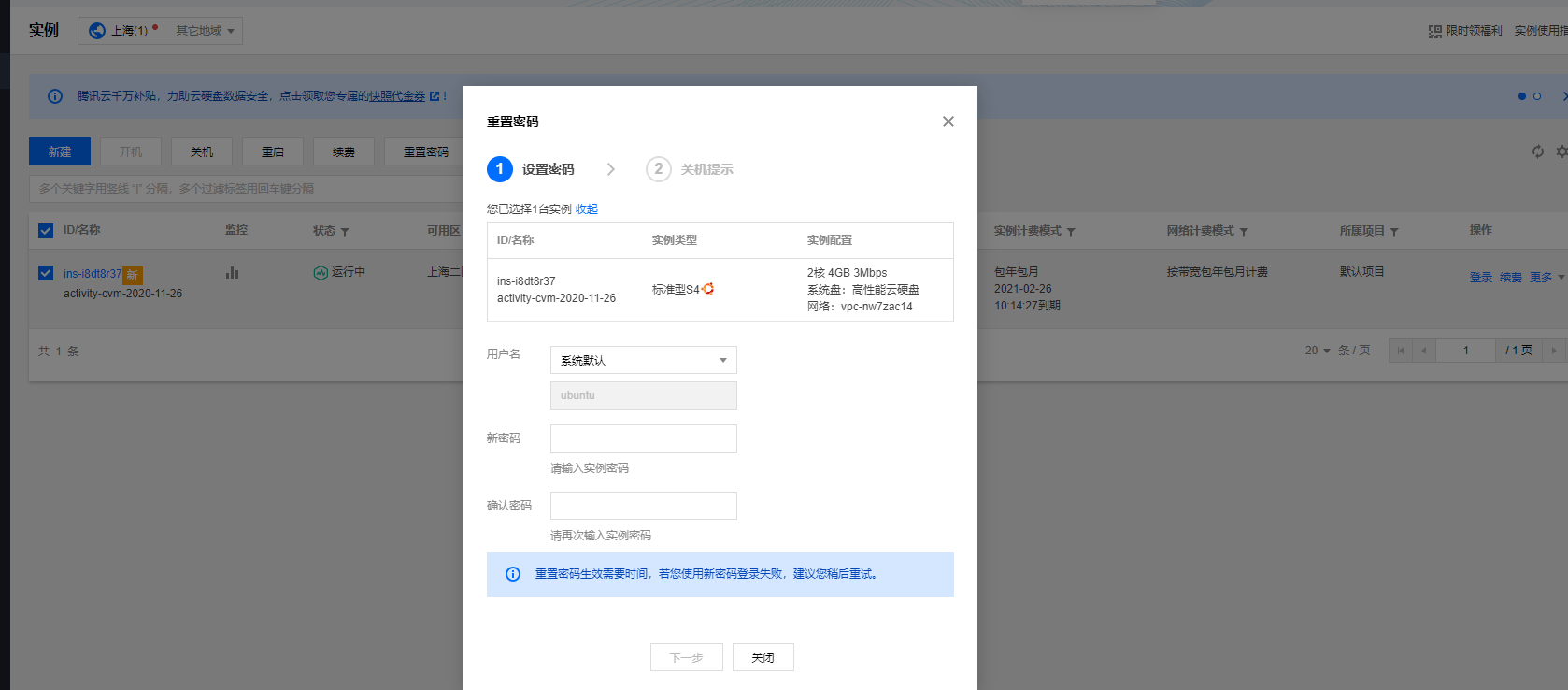Open the 更多 actions dropdown in the row
Image resolution: width=1568 pixels, height=690 pixels.
coord(1546,278)
